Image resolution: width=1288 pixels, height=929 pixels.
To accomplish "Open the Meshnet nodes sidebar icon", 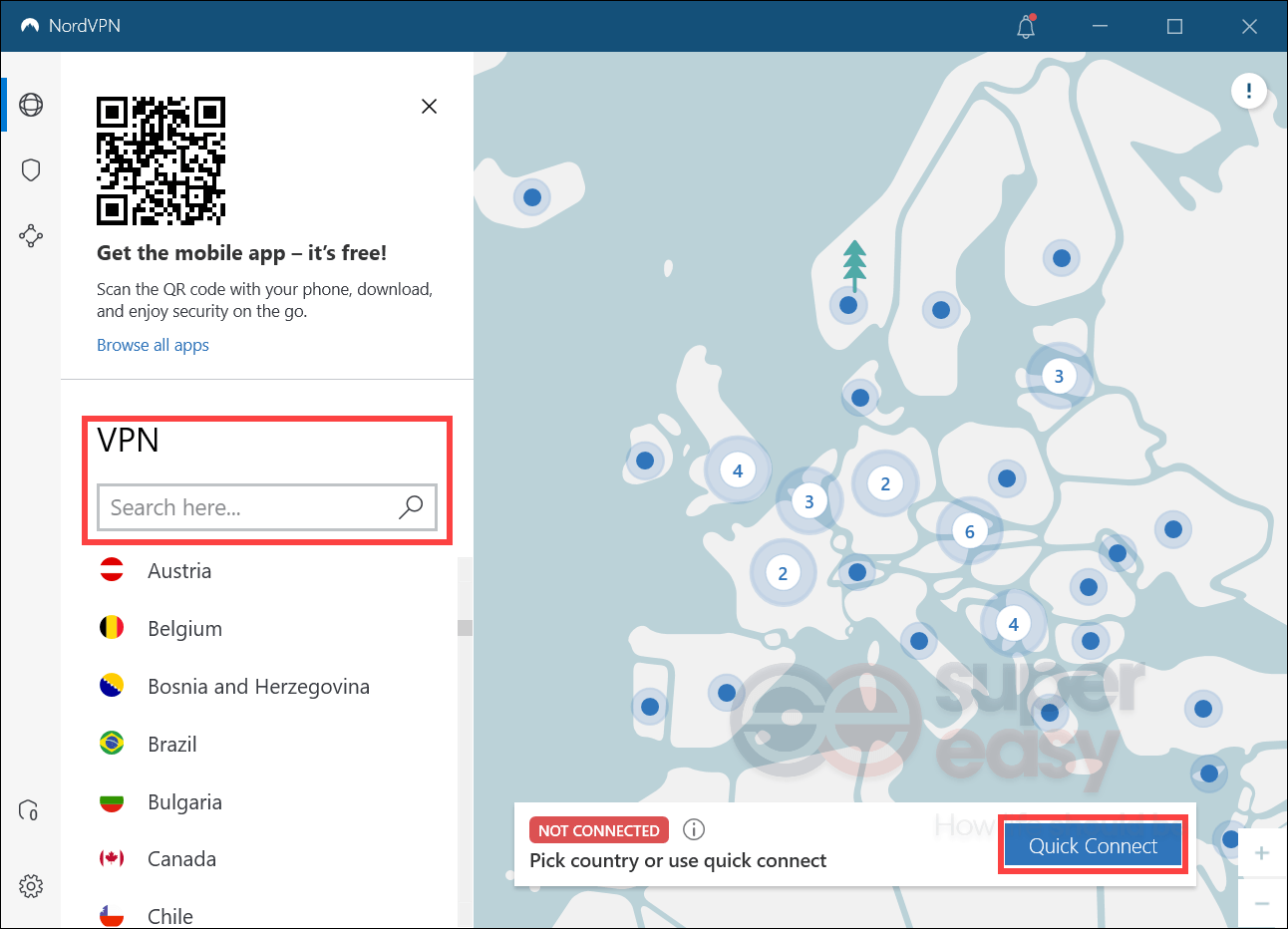I will (x=31, y=236).
